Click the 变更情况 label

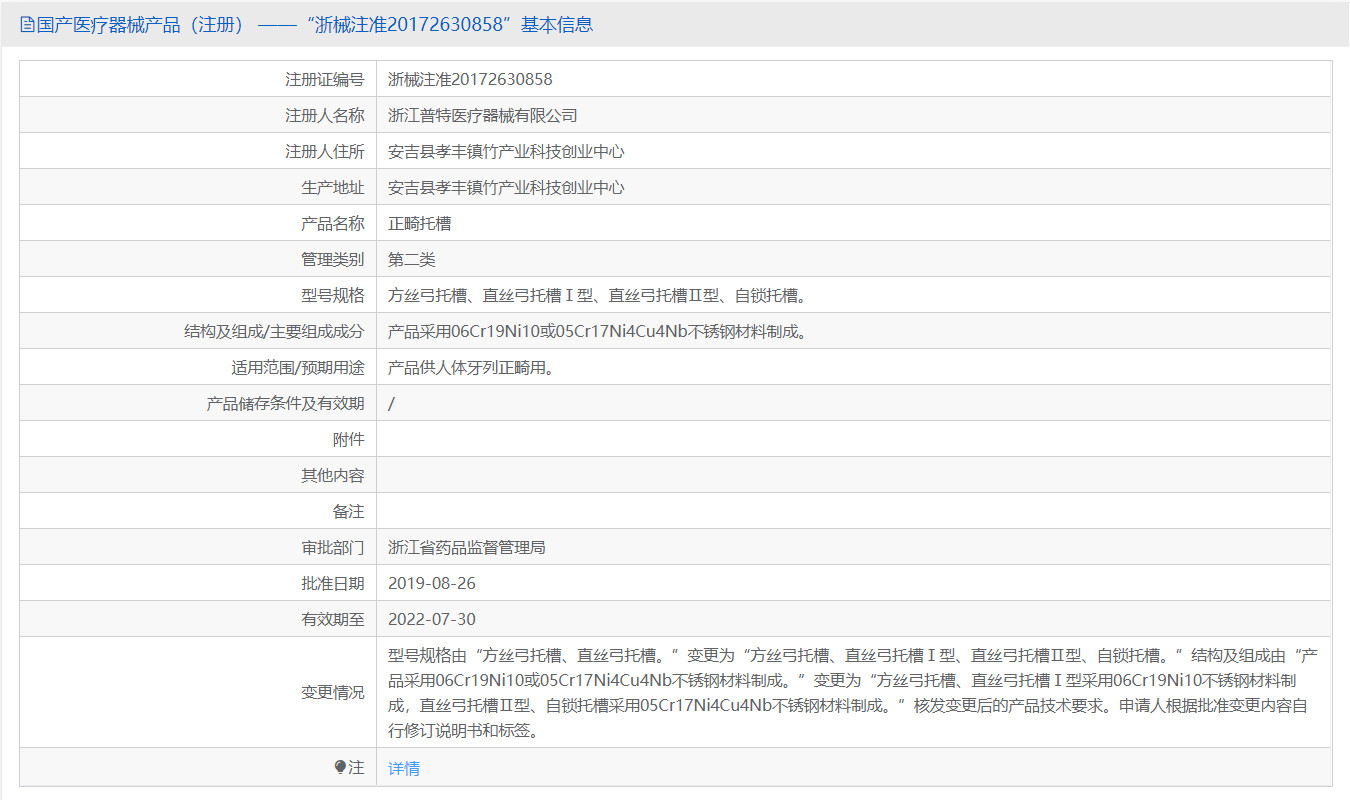[333, 692]
